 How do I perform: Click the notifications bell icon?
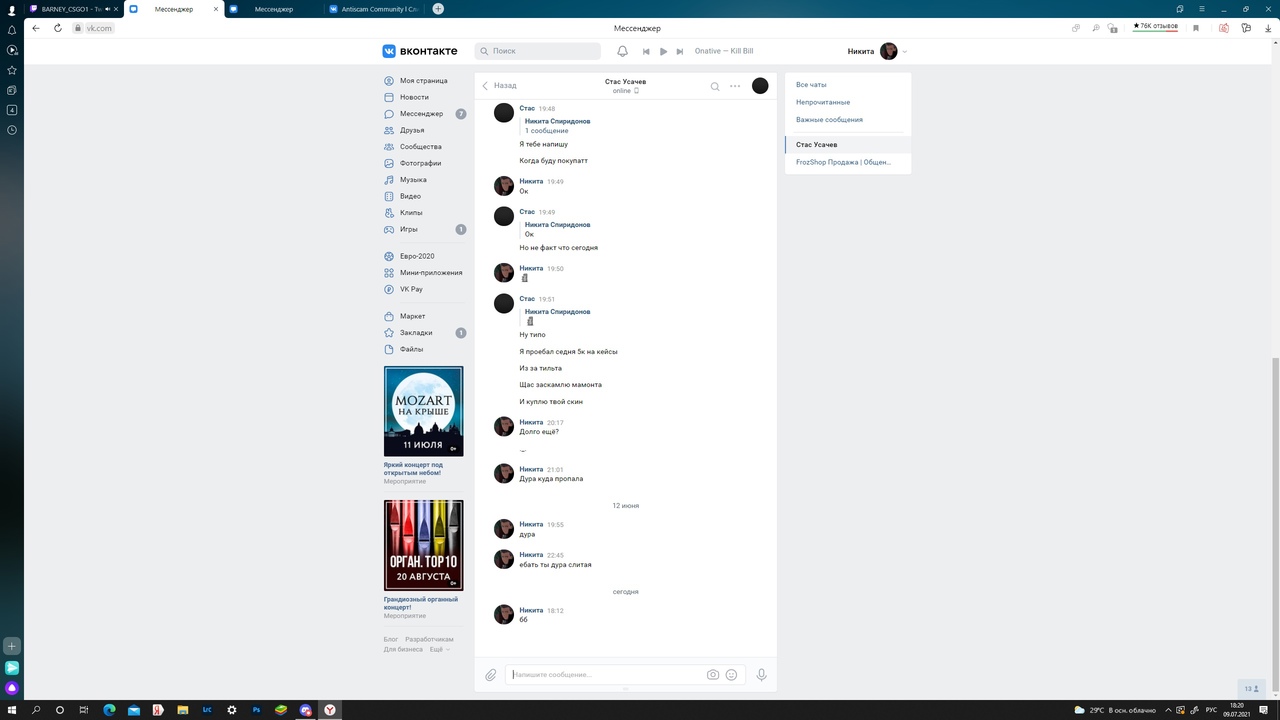[x=622, y=51]
